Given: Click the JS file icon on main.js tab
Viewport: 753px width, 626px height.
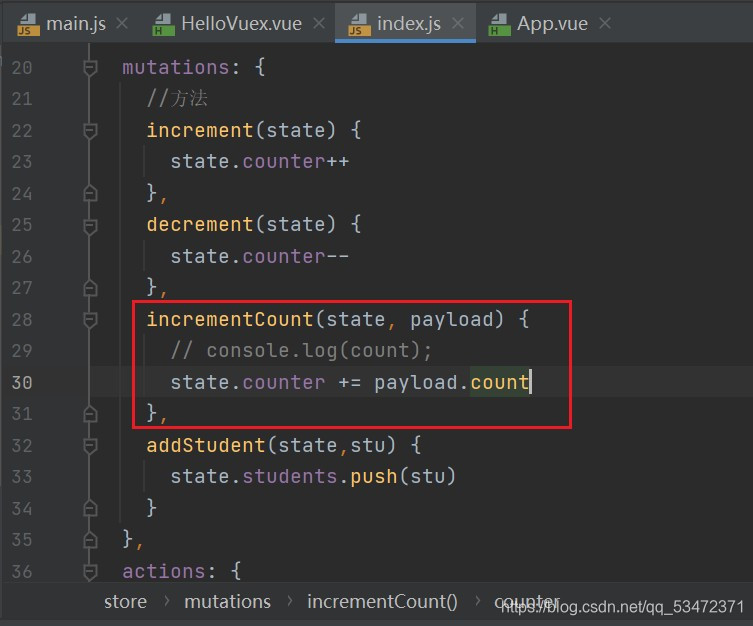Looking at the screenshot, I should click(x=28, y=24).
